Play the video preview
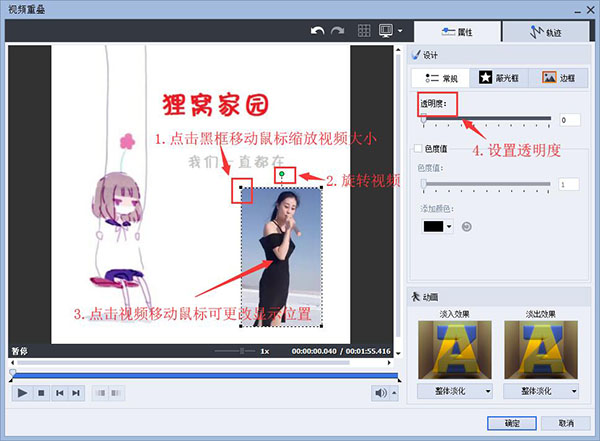 pos(22,393)
